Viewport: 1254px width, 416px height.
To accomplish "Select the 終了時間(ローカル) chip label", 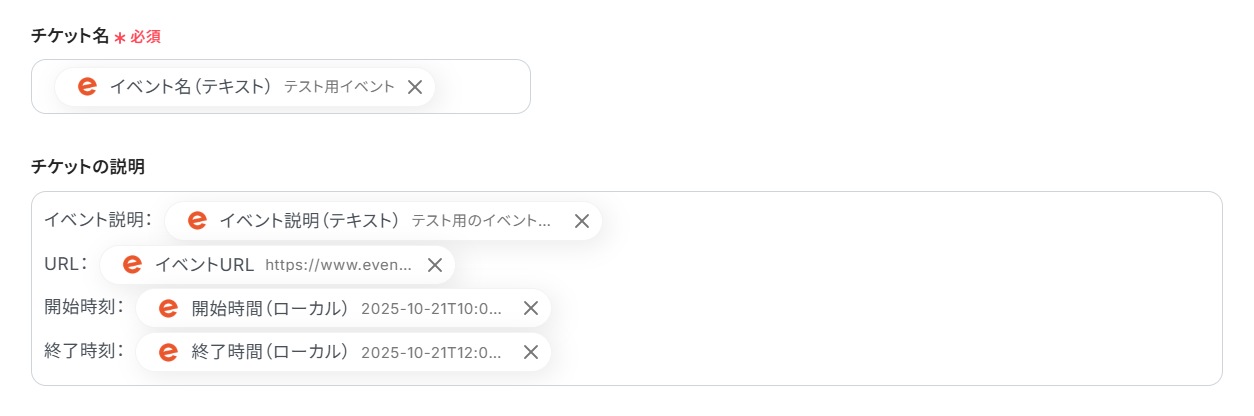I will pos(270,352).
